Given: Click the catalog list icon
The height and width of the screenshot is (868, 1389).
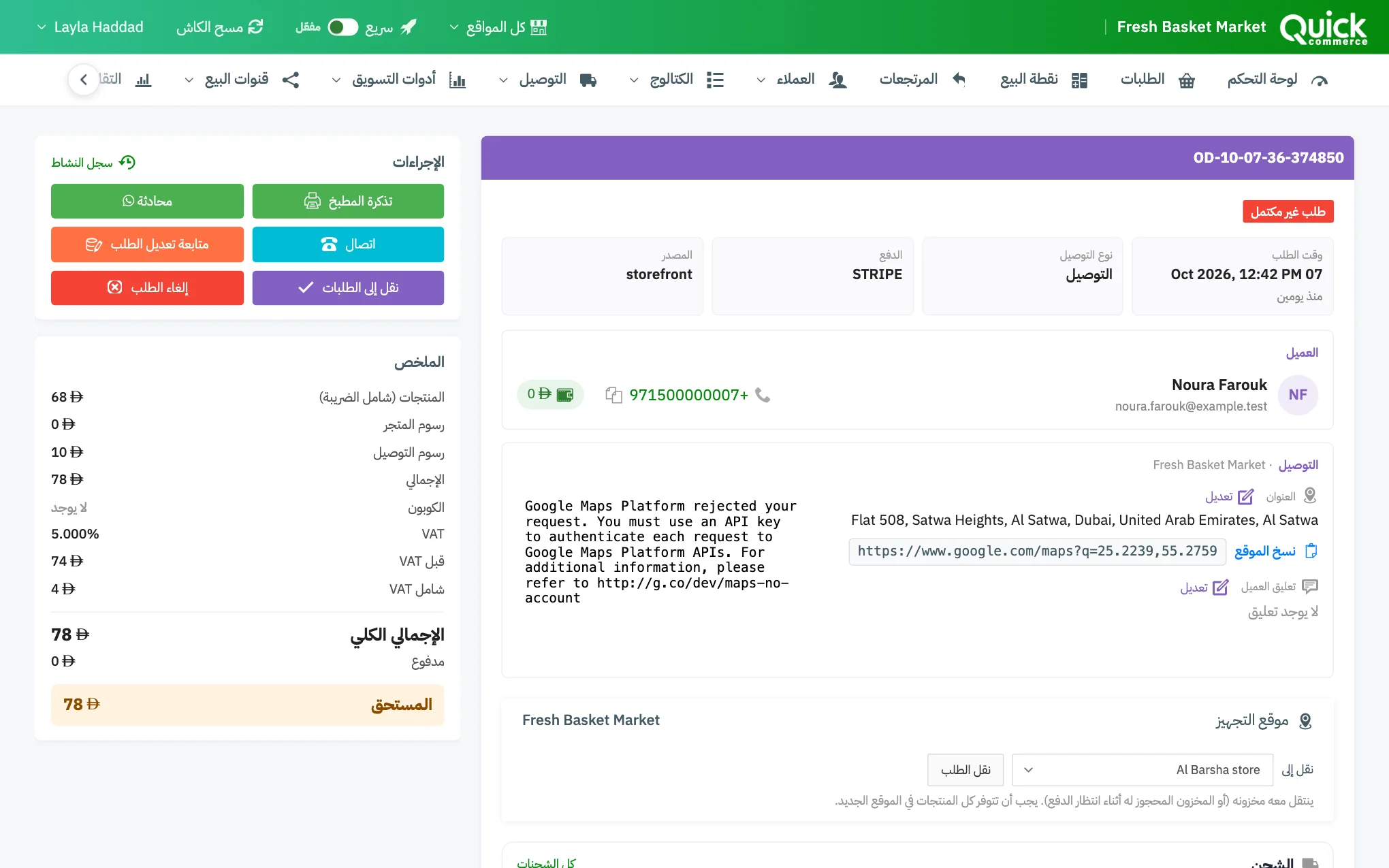Looking at the screenshot, I should [715, 80].
